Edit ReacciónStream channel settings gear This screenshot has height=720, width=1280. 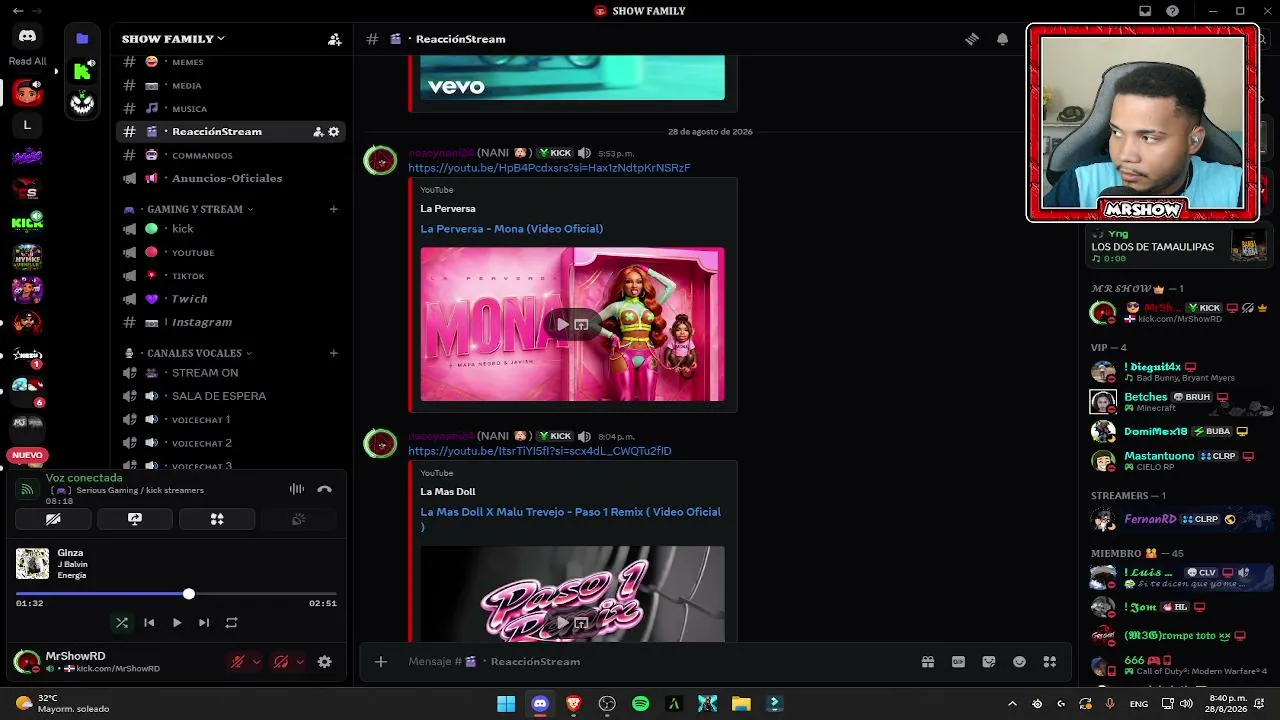click(334, 132)
